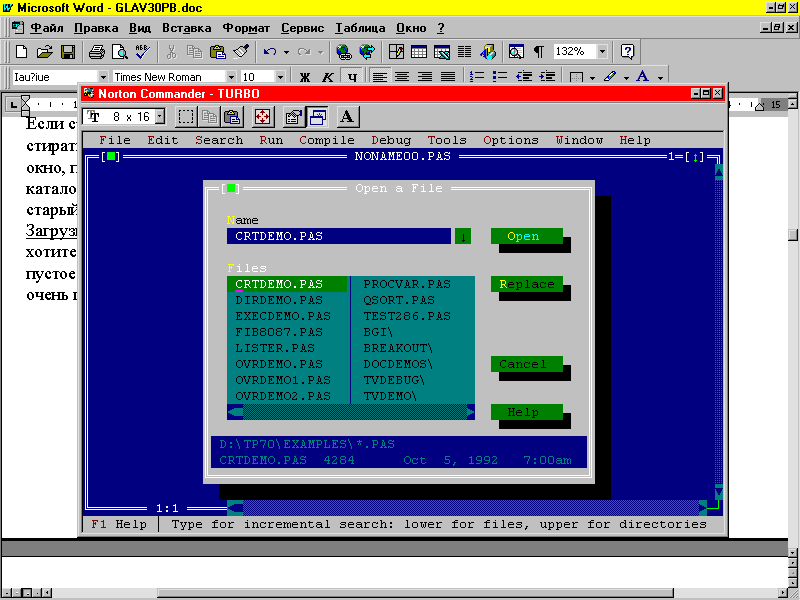800x600 pixels.
Task: Save the Word document with the diskette icon
Action: click(68, 52)
